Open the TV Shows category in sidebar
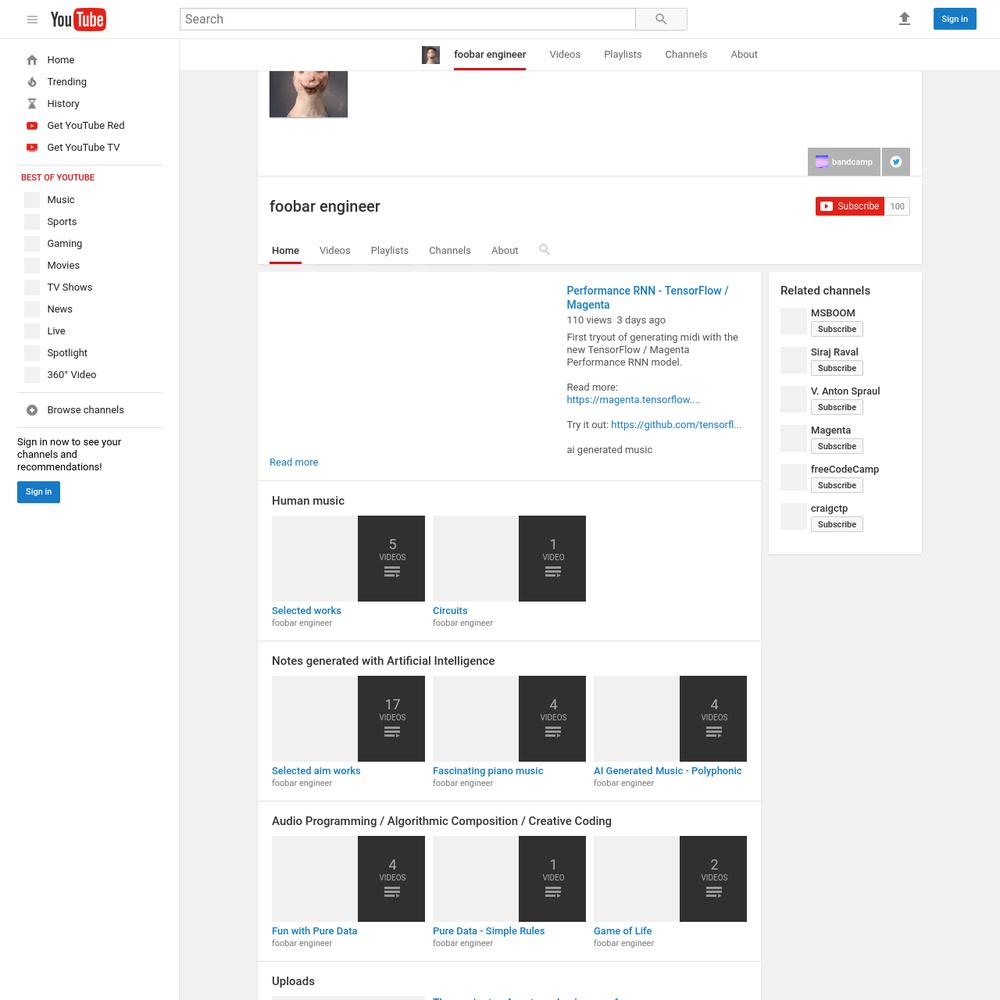This screenshot has height=1000, width=1000. (70, 287)
